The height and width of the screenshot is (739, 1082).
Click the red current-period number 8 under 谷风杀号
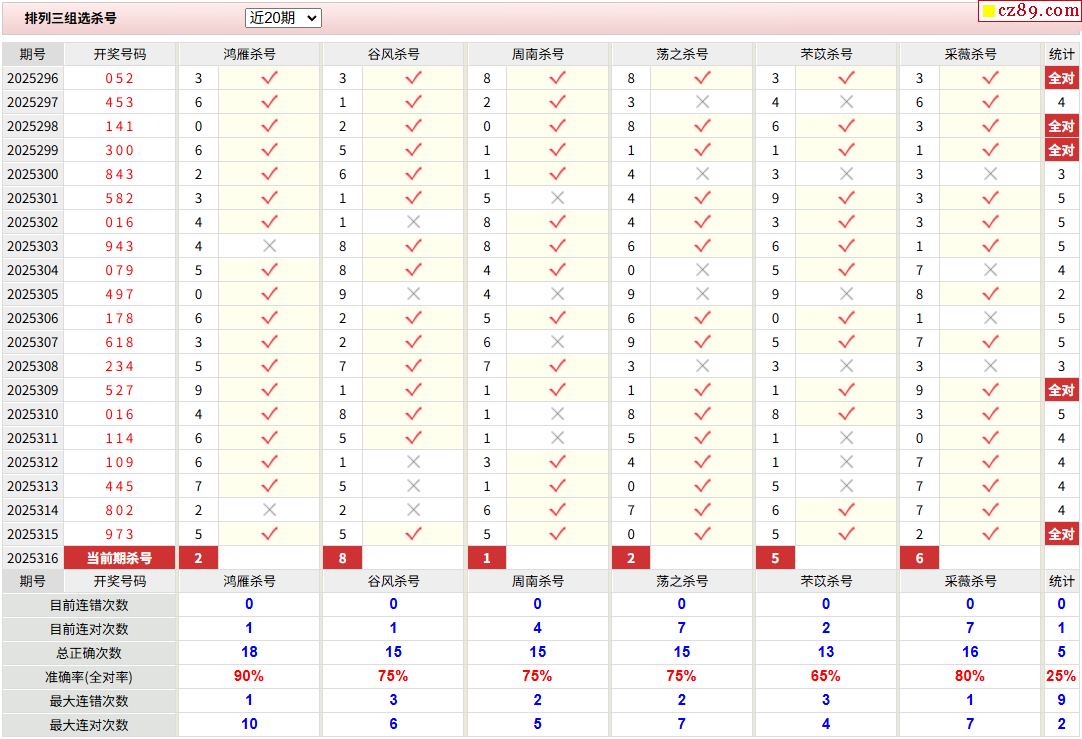[x=342, y=558]
